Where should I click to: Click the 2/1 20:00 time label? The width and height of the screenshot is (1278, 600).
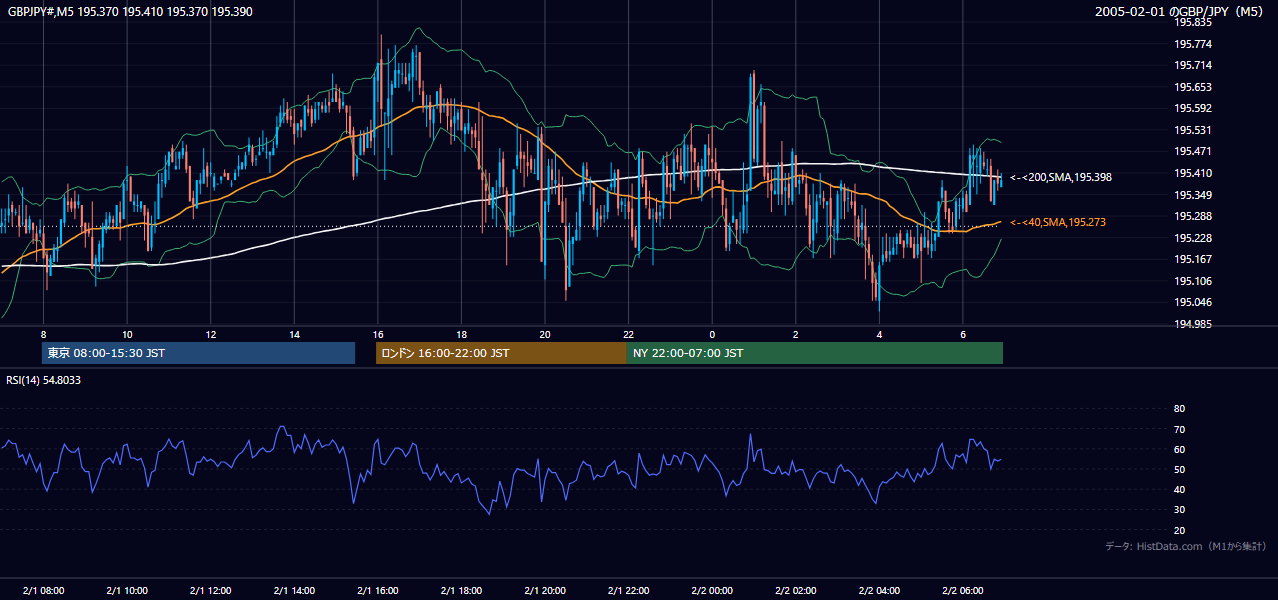point(544,591)
